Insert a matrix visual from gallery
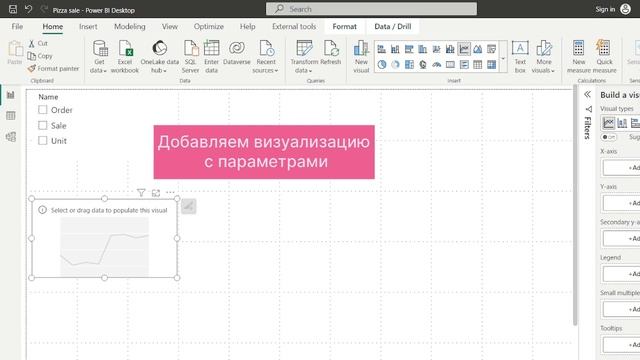 [491, 64]
